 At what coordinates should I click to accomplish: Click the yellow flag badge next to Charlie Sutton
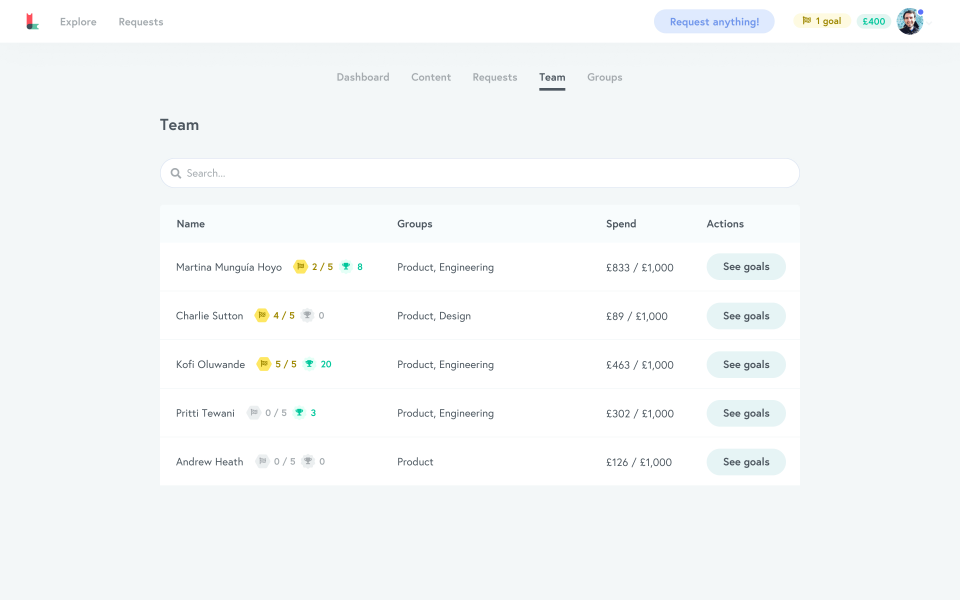tap(264, 315)
